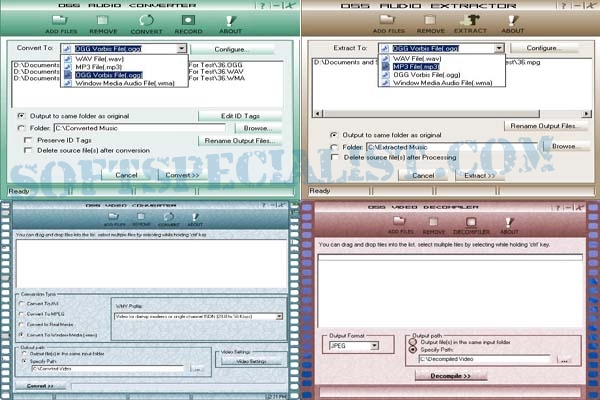Open the Extract To format combo box

tap(441, 48)
